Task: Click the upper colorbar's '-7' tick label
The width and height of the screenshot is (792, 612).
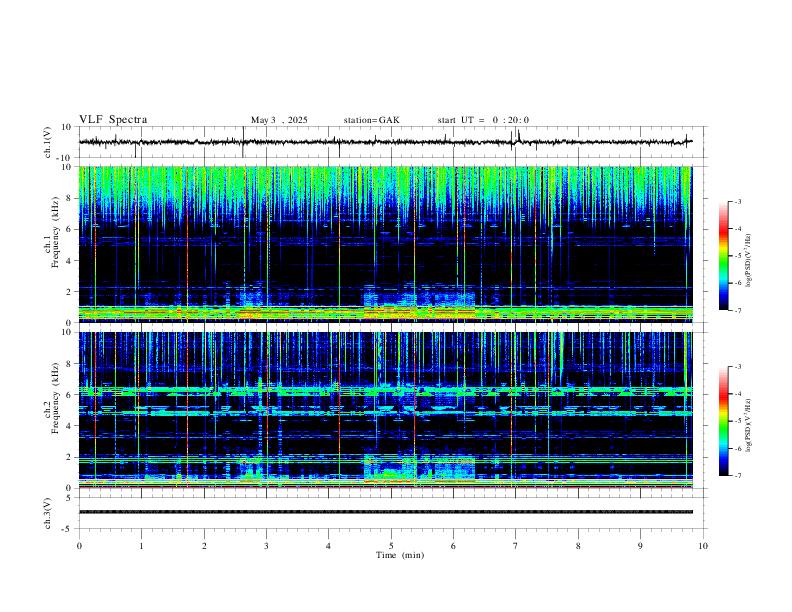Action: (738, 310)
